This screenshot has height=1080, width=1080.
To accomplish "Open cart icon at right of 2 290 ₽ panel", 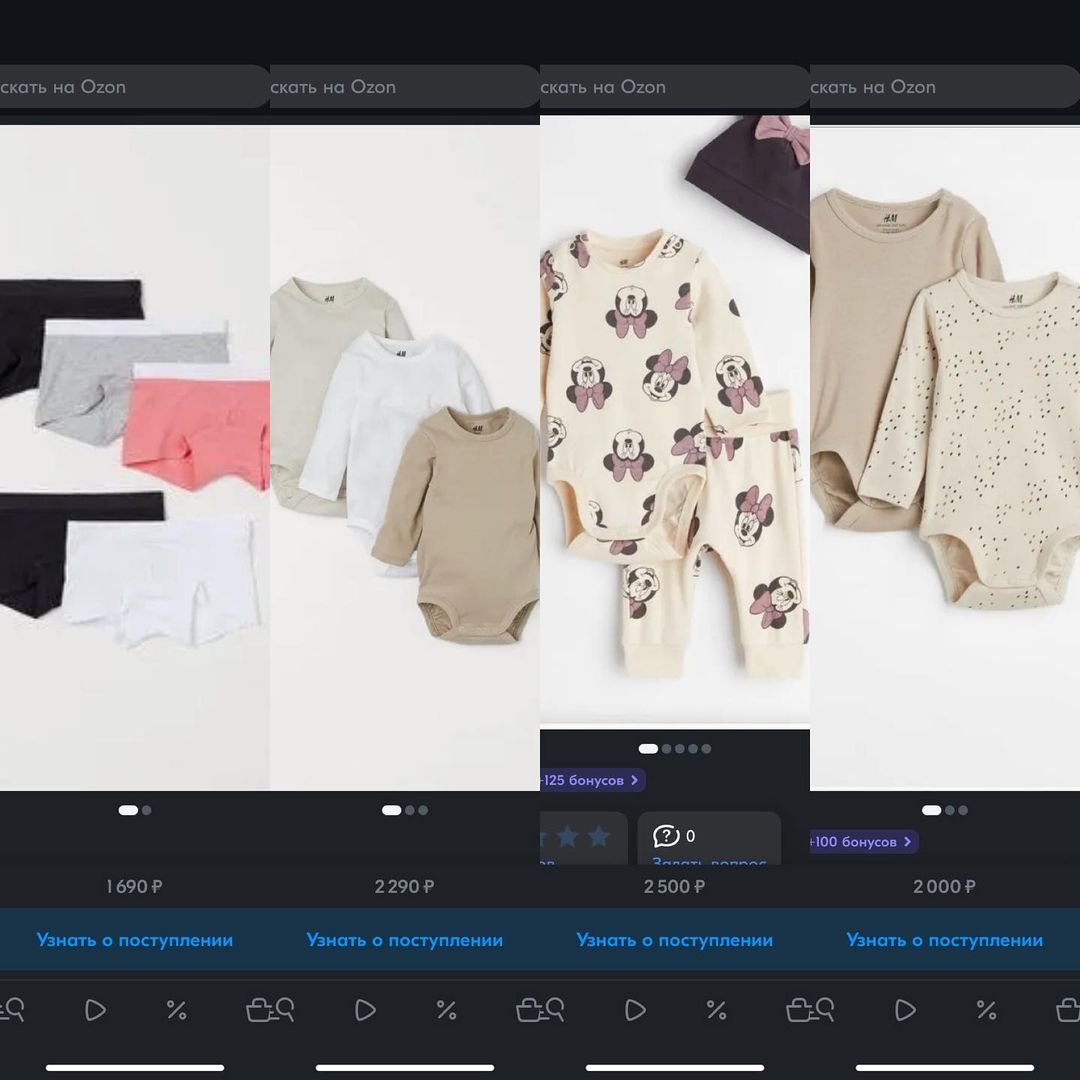I will click(528, 1010).
